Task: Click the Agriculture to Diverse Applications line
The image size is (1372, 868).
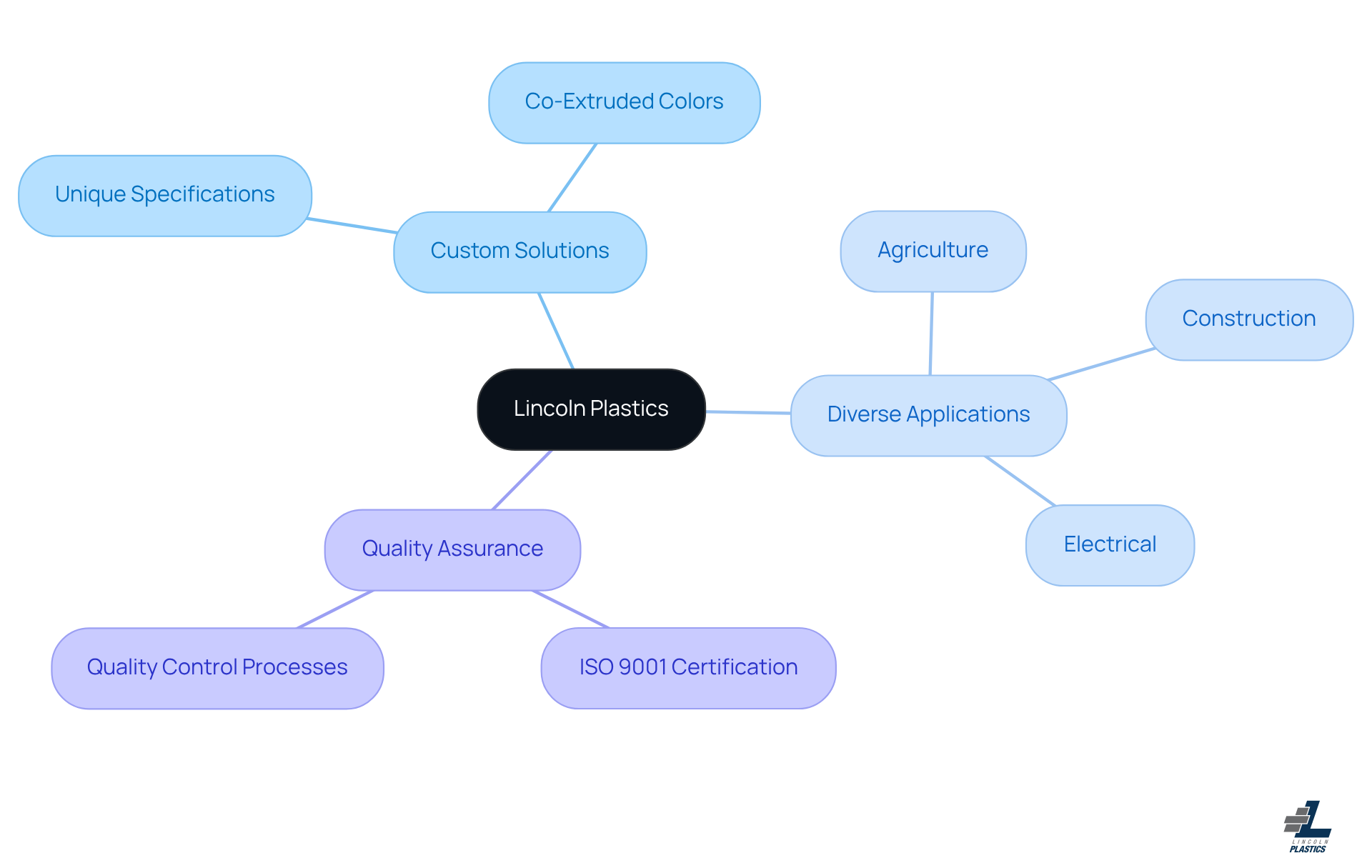Action: click(931, 333)
